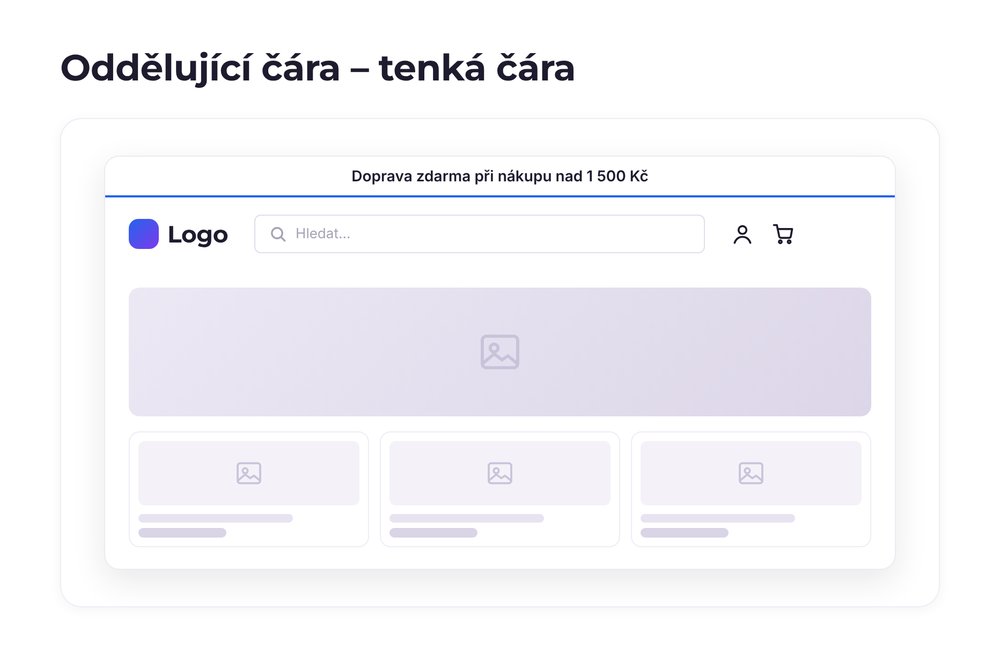
Task: Open the right product card image
Action: tap(751, 473)
